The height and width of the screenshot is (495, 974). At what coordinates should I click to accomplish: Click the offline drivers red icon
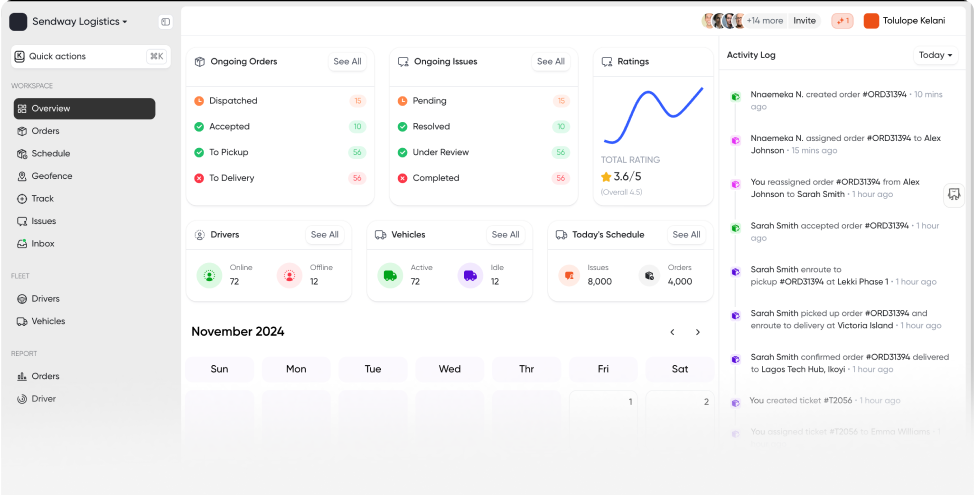(x=289, y=275)
